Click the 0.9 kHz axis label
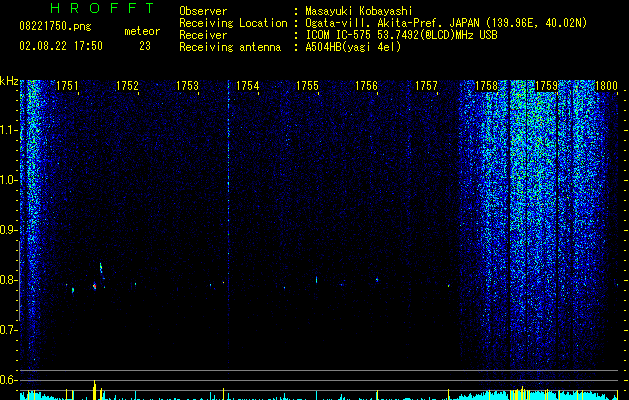 (8, 230)
